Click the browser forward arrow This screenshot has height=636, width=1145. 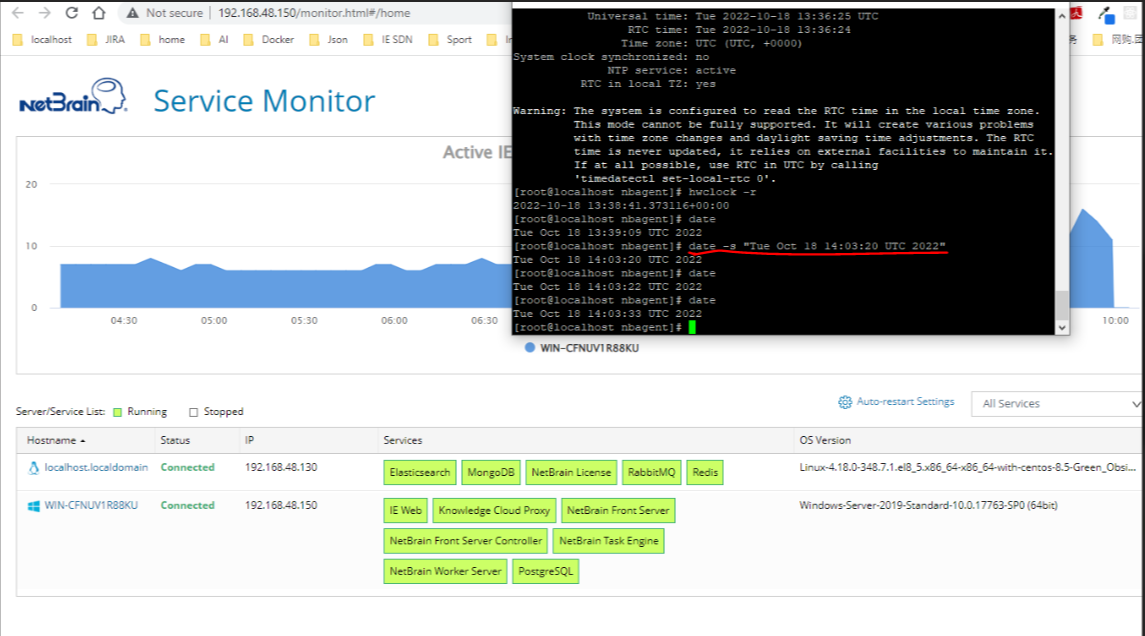pos(45,13)
